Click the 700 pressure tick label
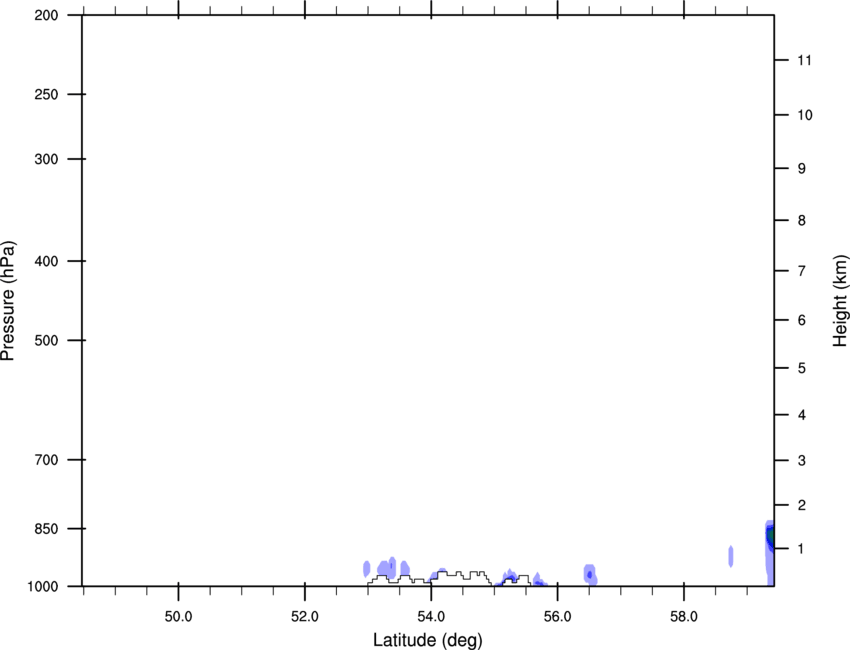The height and width of the screenshot is (650, 850). (46, 460)
